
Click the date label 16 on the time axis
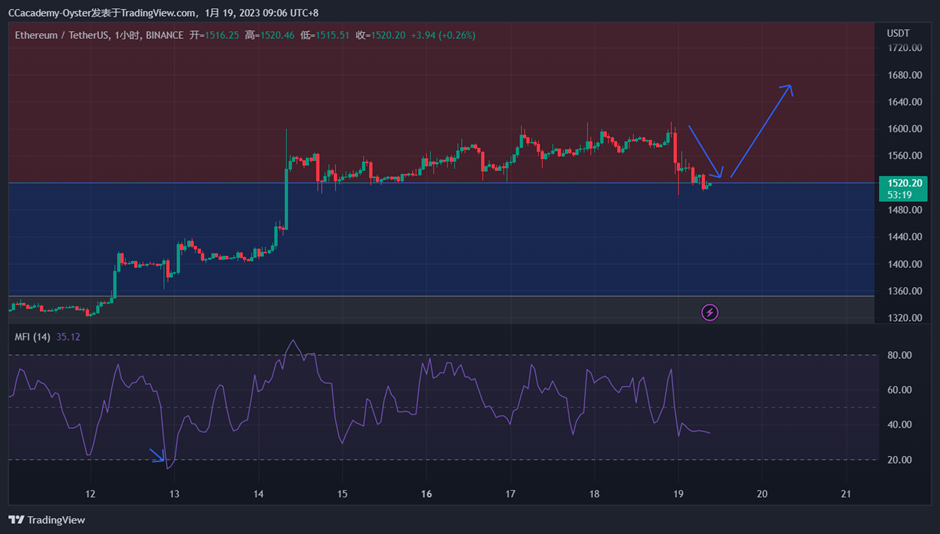click(426, 494)
